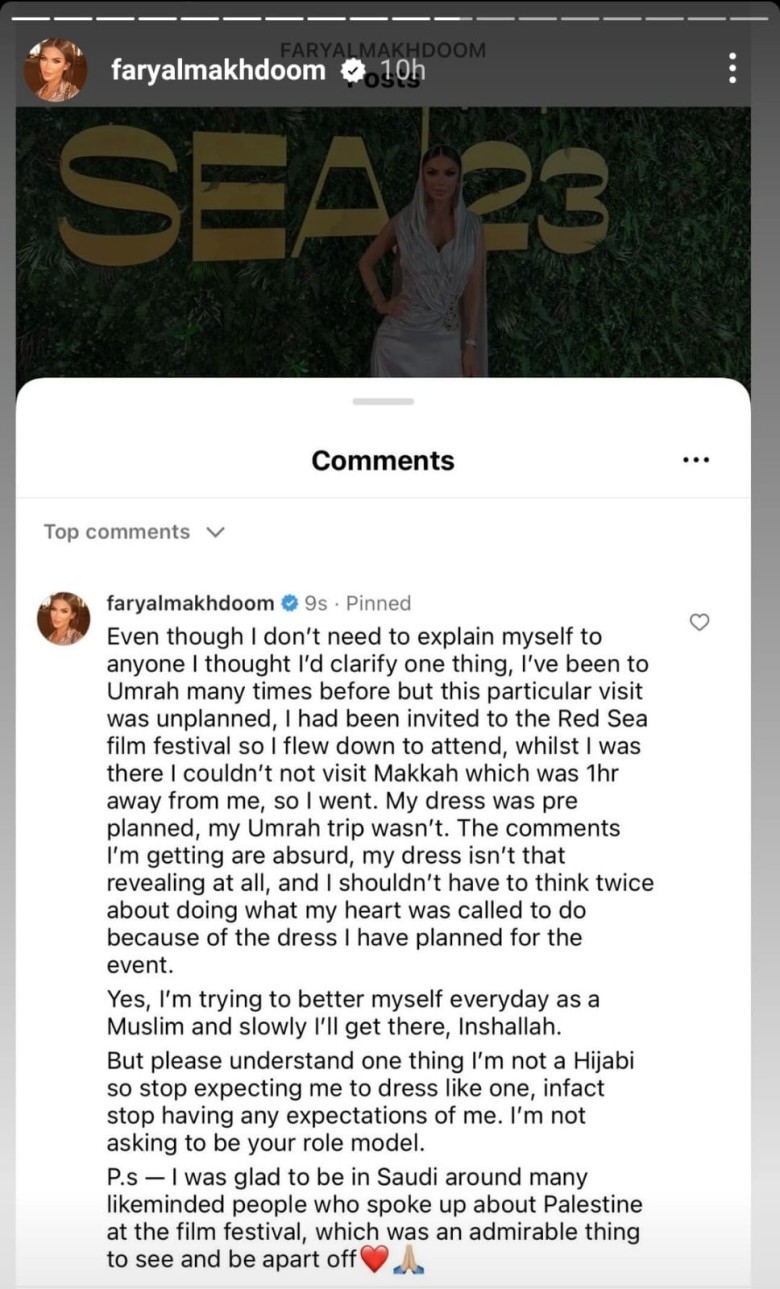The width and height of the screenshot is (780, 1289).
Task: Tap the red heart emoji ending the comment
Action: click(373, 1260)
